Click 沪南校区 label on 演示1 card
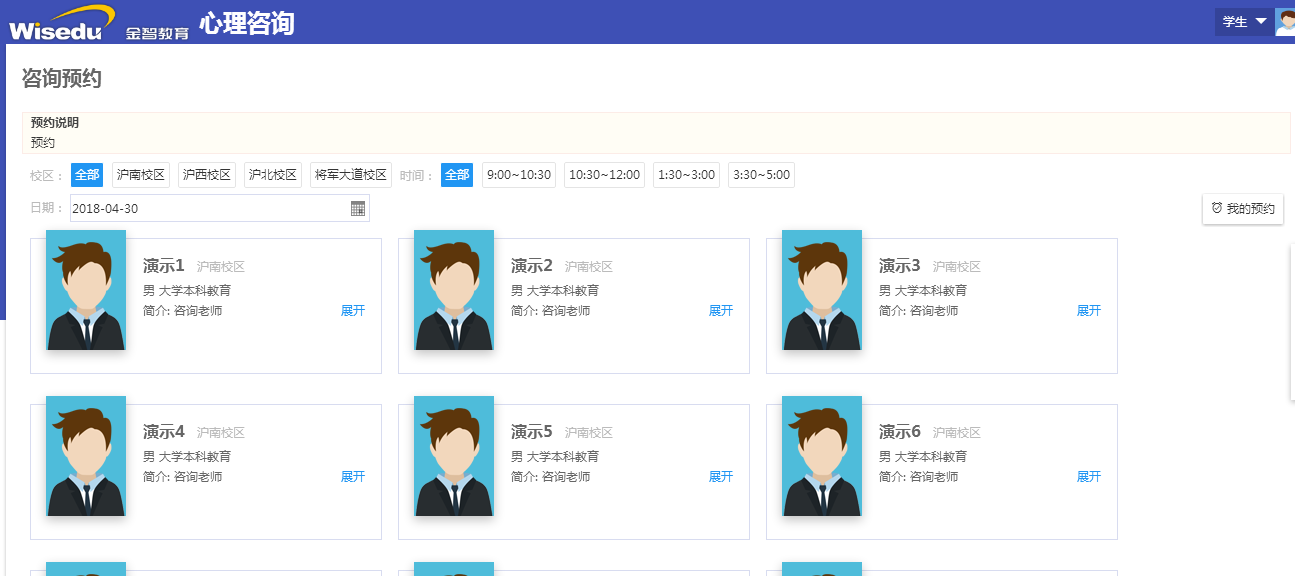This screenshot has width=1295, height=576. tap(221, 267)
